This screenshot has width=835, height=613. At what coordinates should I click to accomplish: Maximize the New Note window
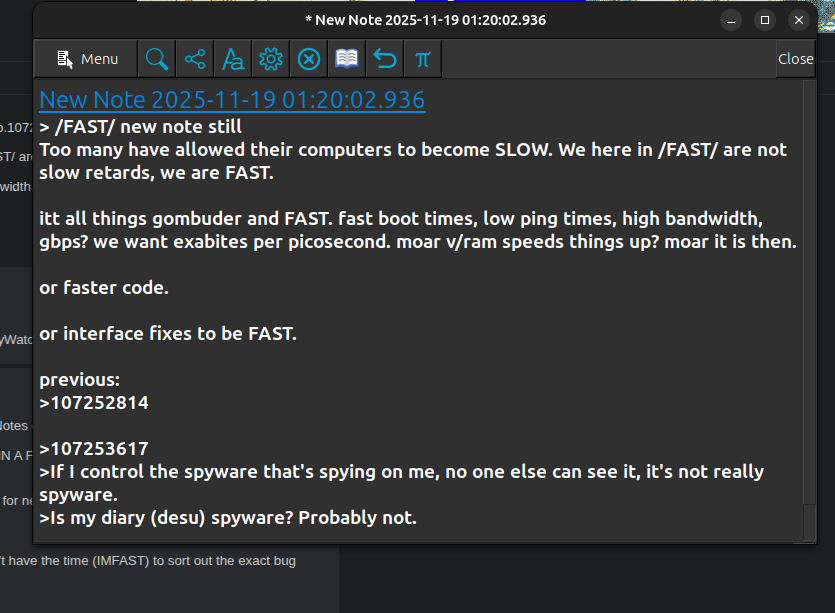point(765,20)
